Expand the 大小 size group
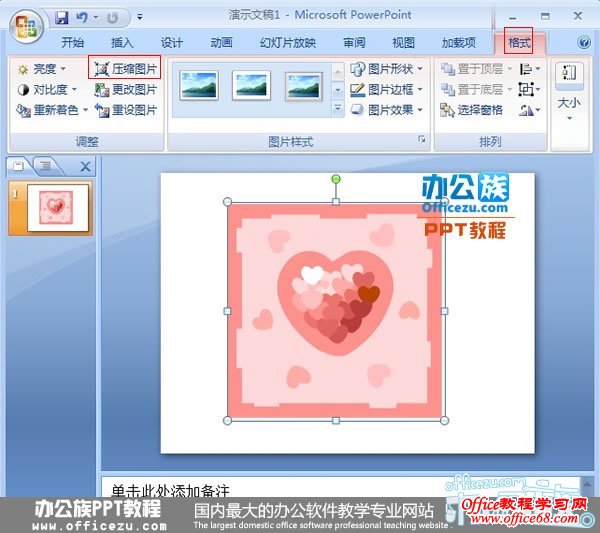Viewport: 600px width, 533px height. point(569,92)
